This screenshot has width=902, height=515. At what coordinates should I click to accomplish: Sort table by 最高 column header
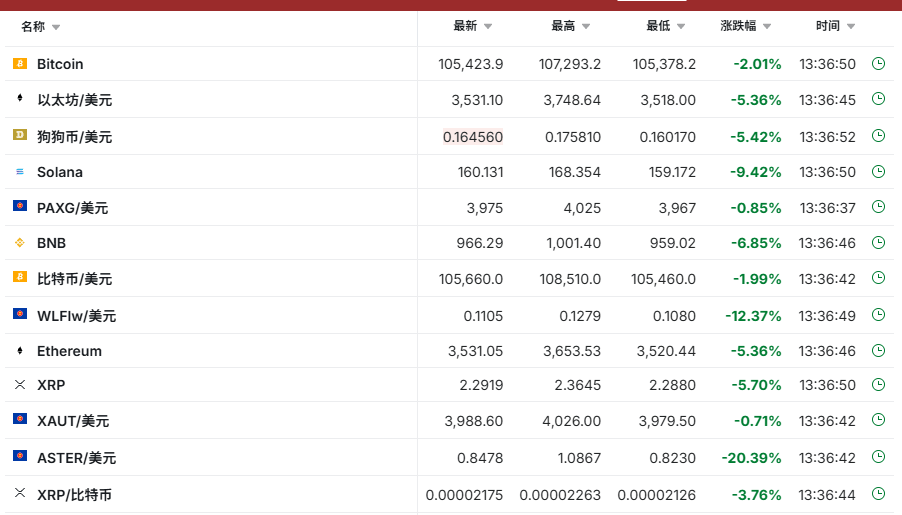[563, 26]
